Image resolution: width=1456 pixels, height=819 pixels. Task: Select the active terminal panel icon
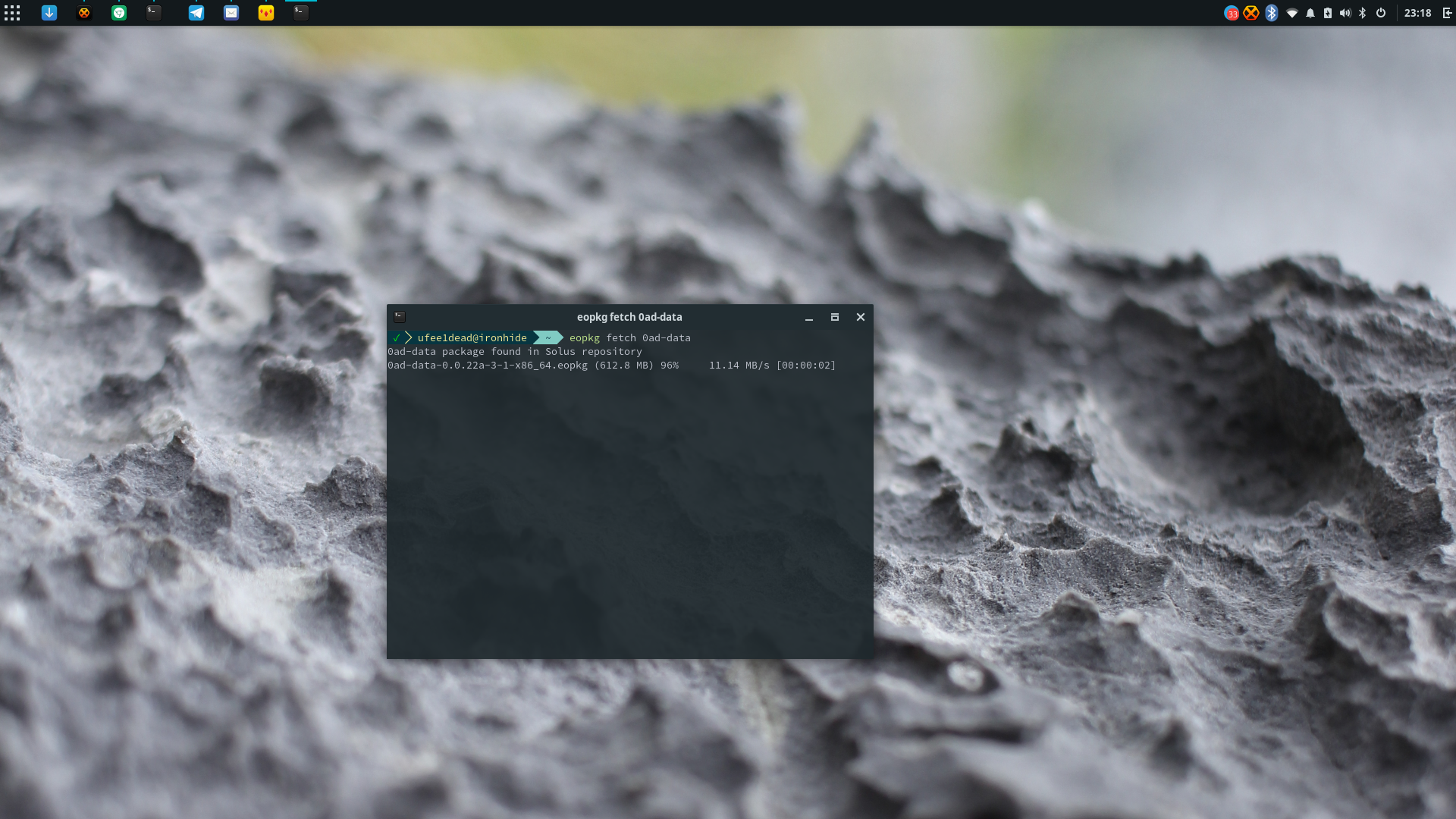[301, 13]
